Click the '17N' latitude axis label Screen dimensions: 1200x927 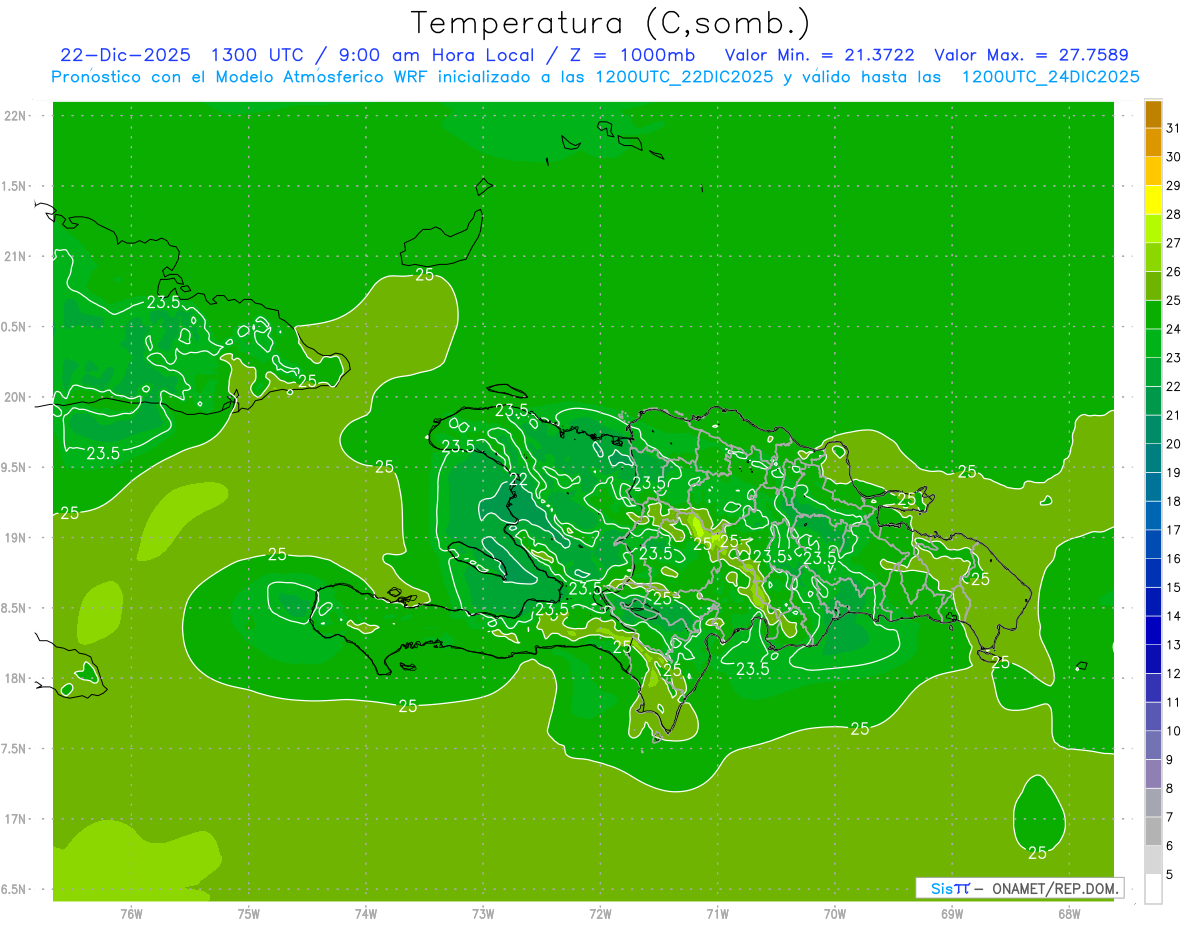[14, 819]
